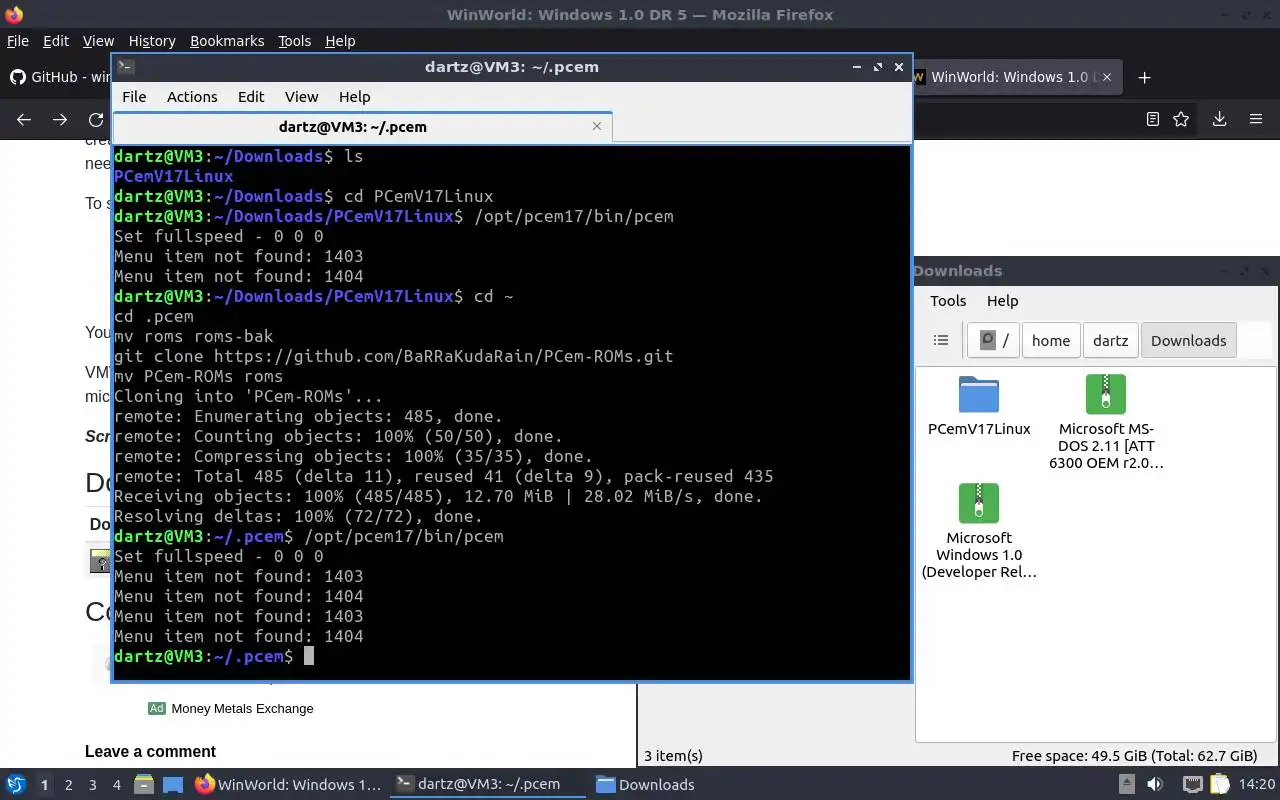Open Firefox History menu
Screen dimensions: 1280x800
click(x=152, y=41)
